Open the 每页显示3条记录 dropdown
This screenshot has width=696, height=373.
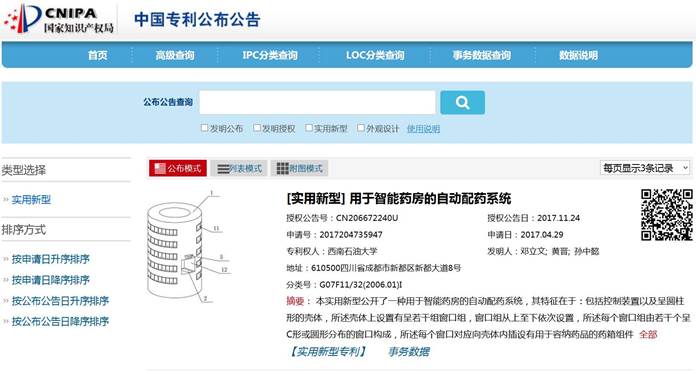click(645, 168)
